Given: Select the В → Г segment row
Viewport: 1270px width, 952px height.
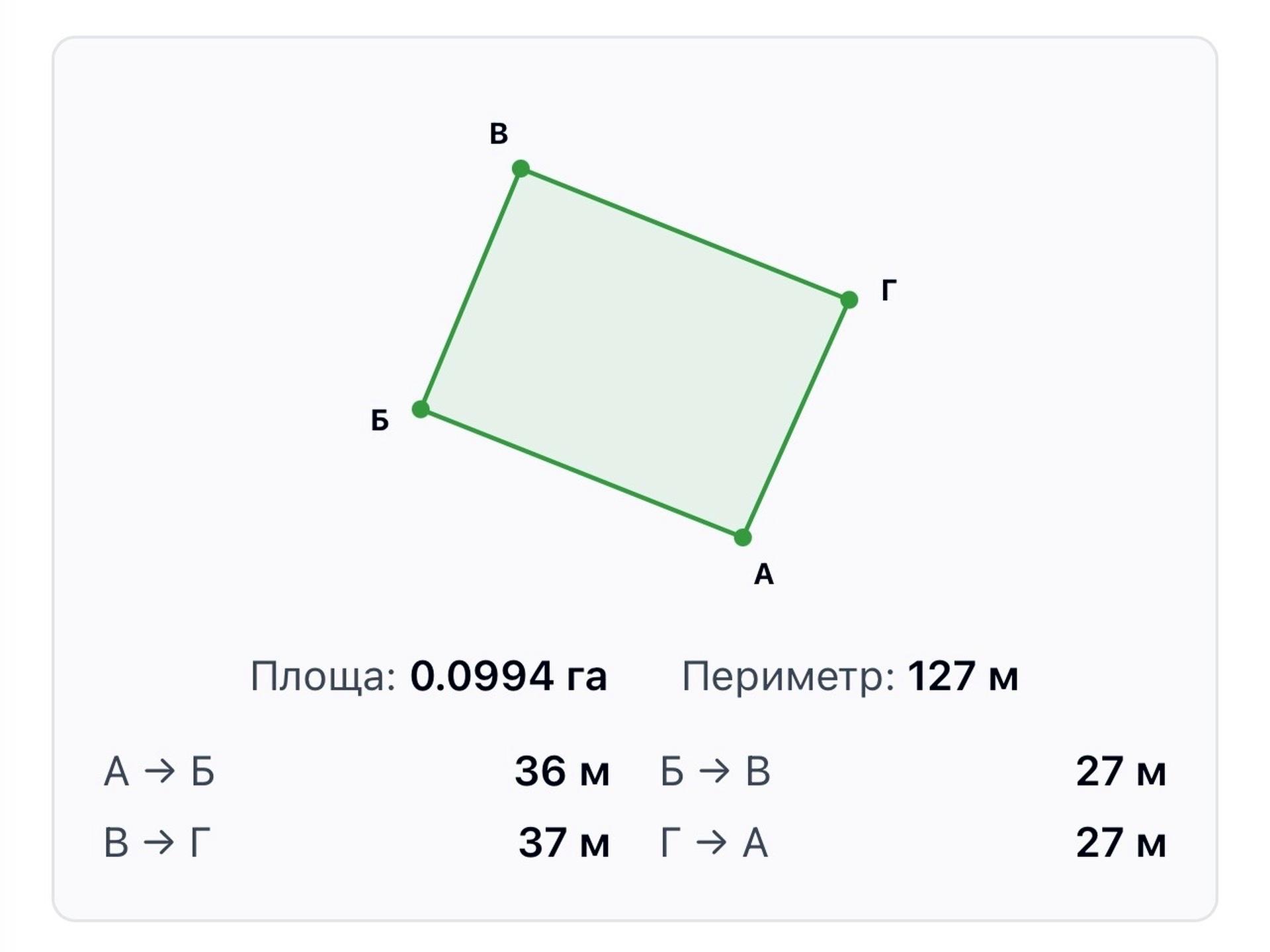Looking at the screenshot, I should [357, 843].
